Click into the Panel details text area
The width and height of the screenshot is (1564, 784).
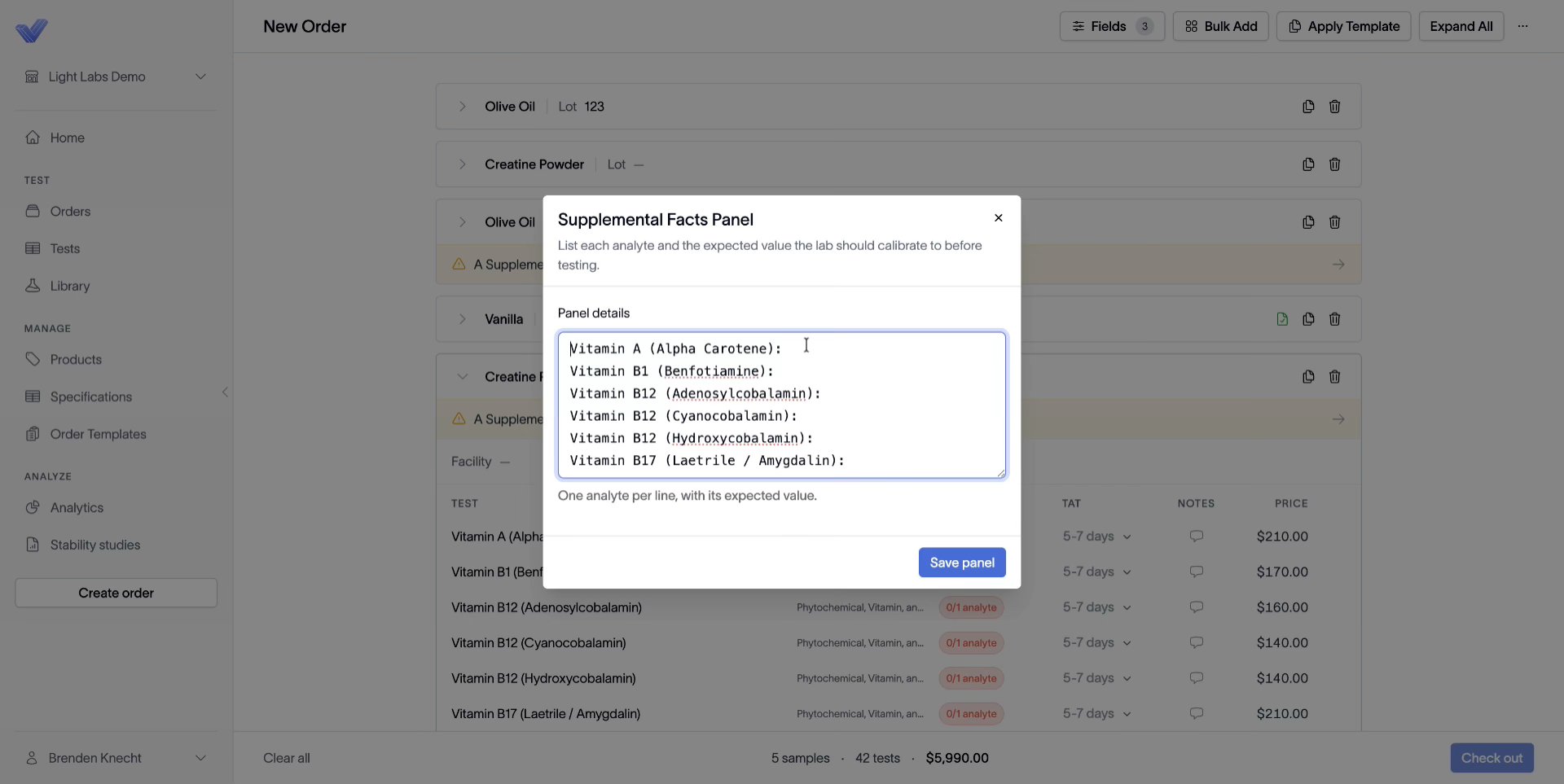point(781,405)
